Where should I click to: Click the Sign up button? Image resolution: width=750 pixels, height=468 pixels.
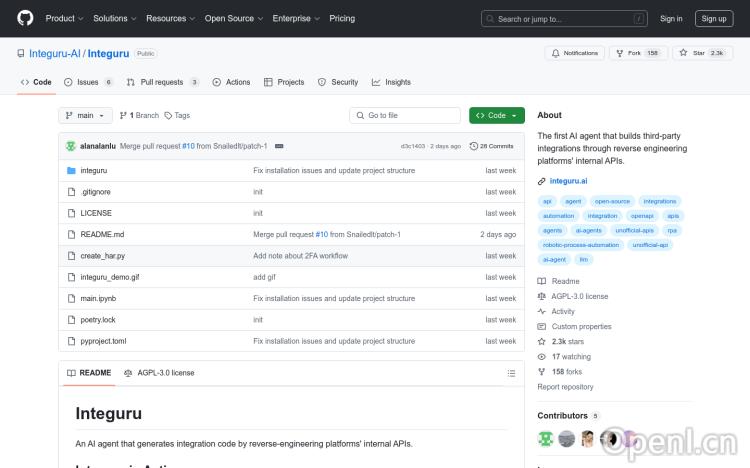[x=714, y=18]
